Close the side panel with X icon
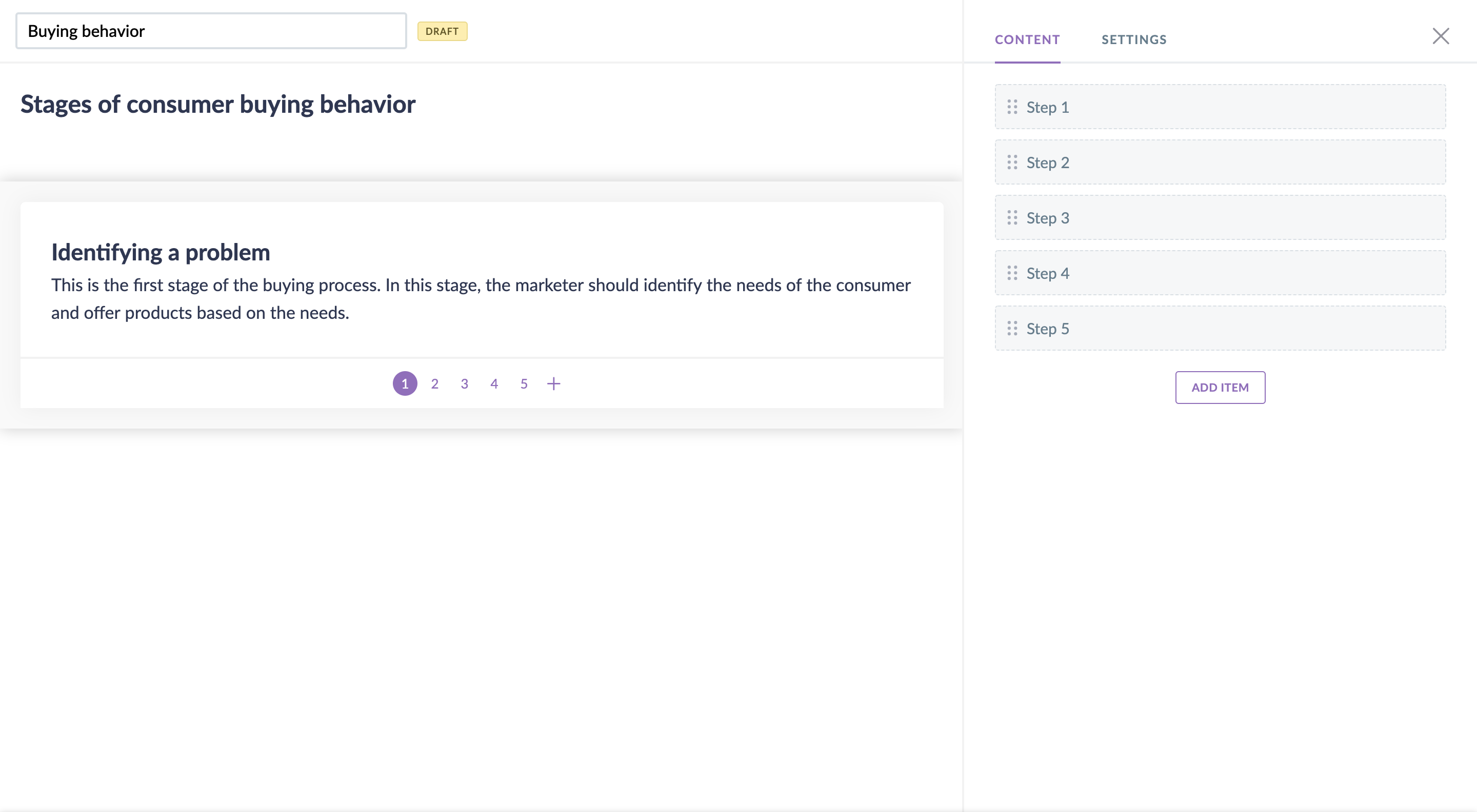This screenshot has width=1477, height=812. pyautogui.click(x=1440, y=36)
